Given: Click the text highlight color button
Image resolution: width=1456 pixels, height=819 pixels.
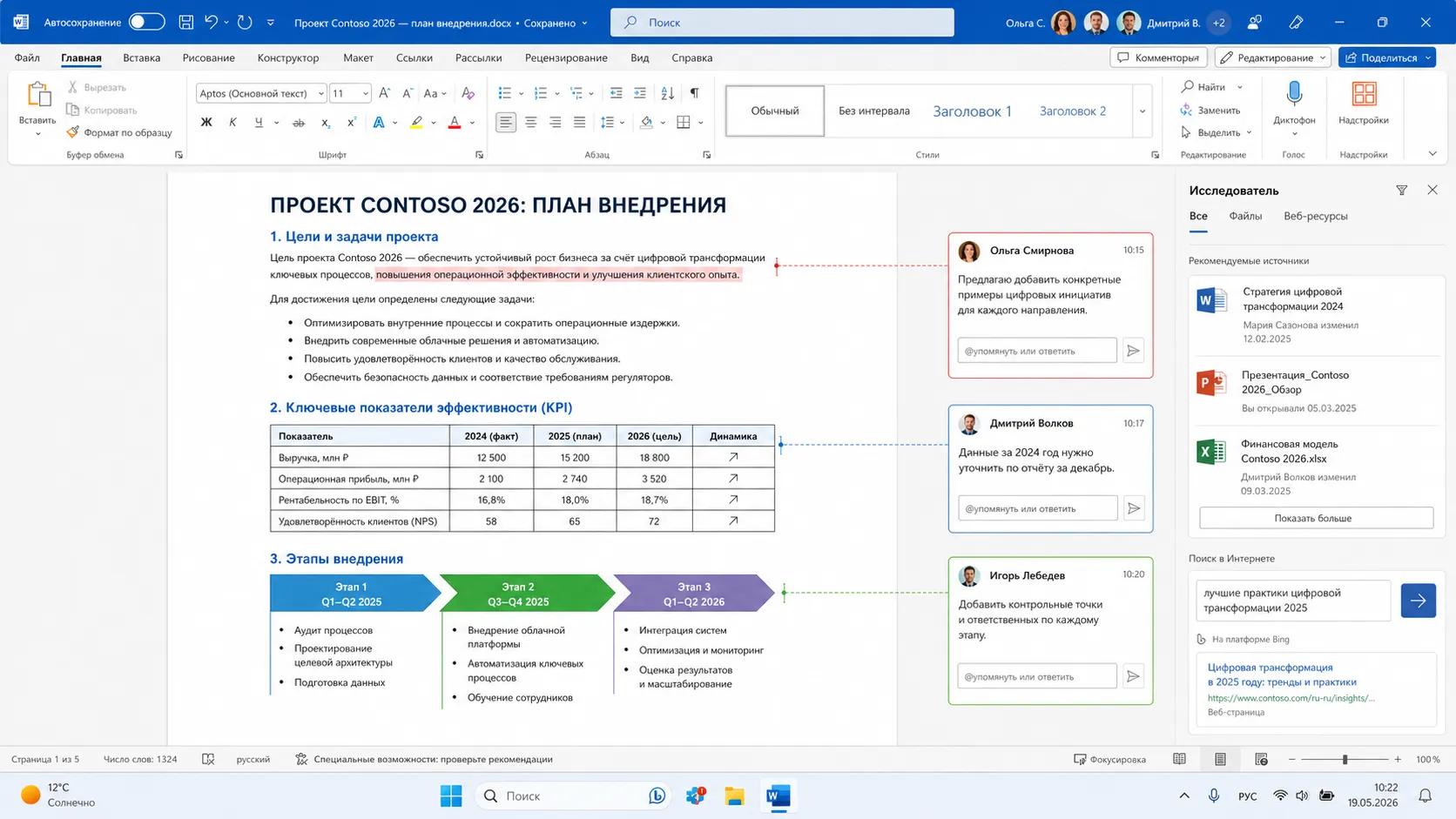Looking at the screenshot, I should click(417, 123).
